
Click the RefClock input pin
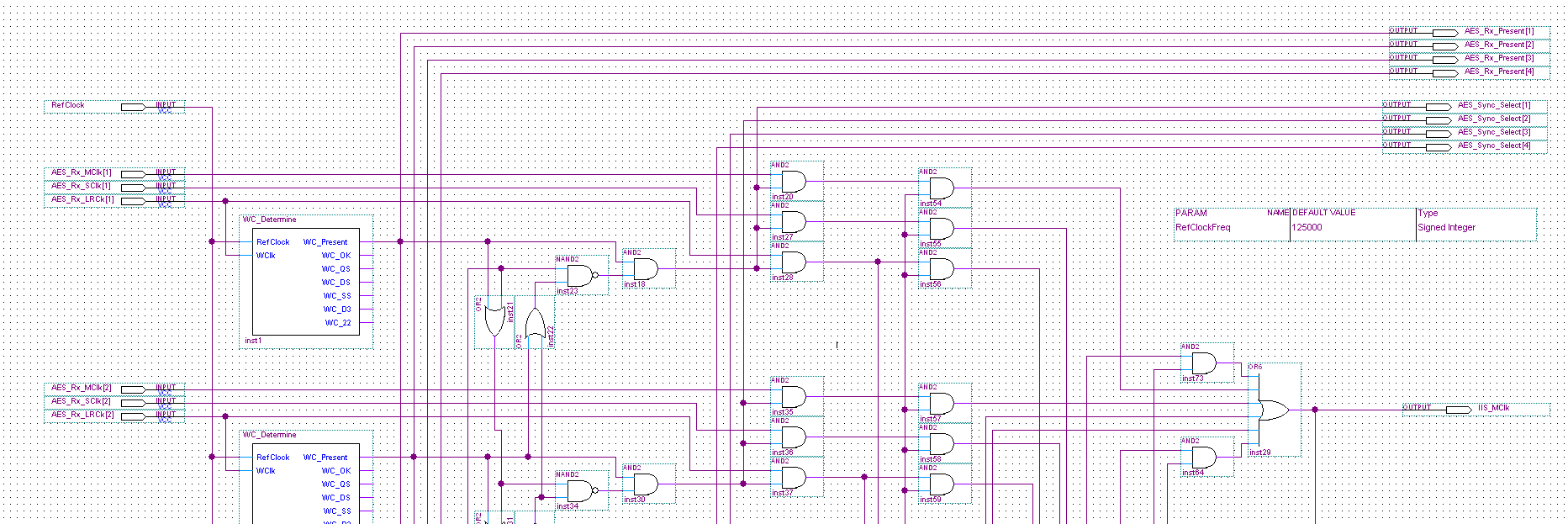pos(114,107)
